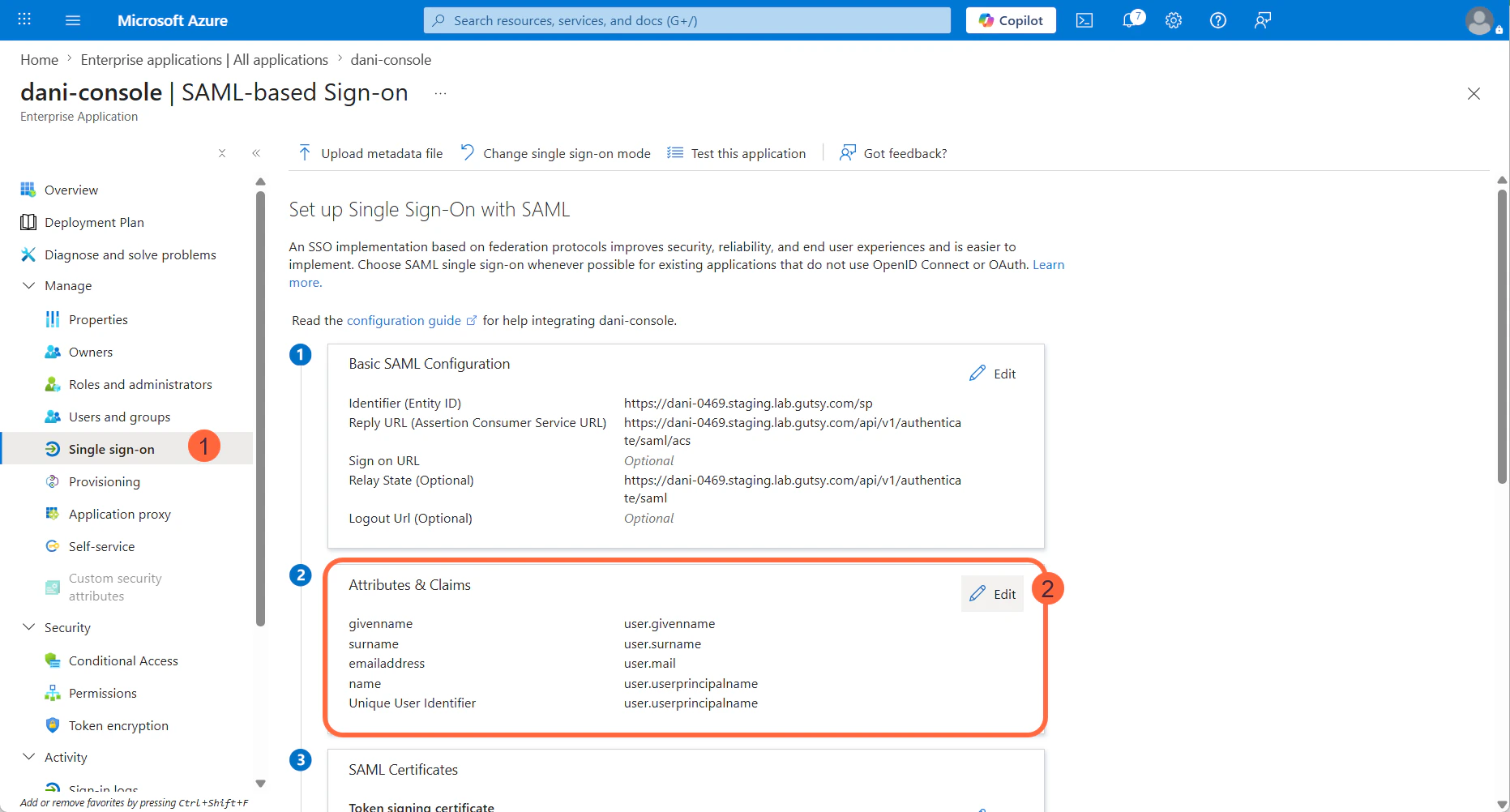
Task: Open the account avatar menu
Action: (x=1480, y=20)
